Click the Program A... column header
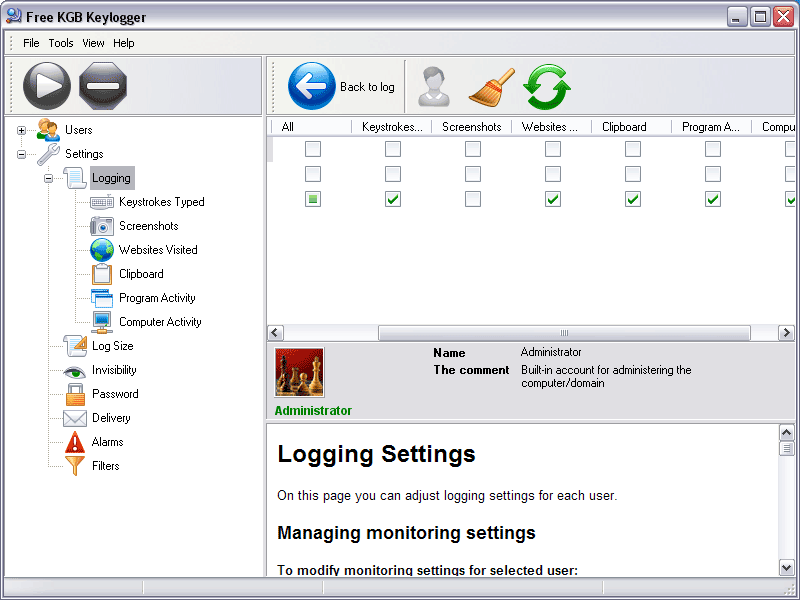 [712, 127]
